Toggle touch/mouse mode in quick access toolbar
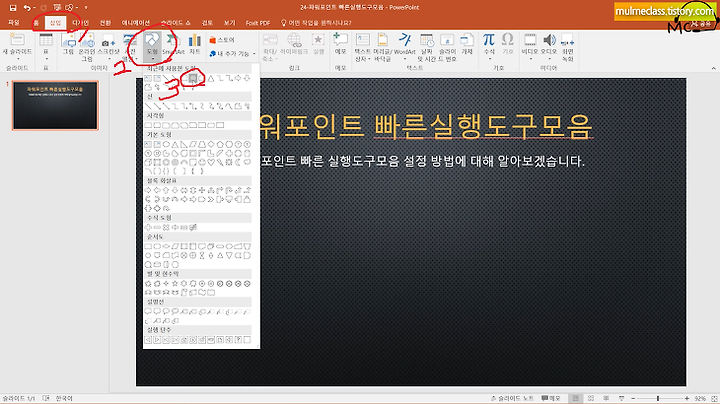The image size is (720, 404). point(69,8)
